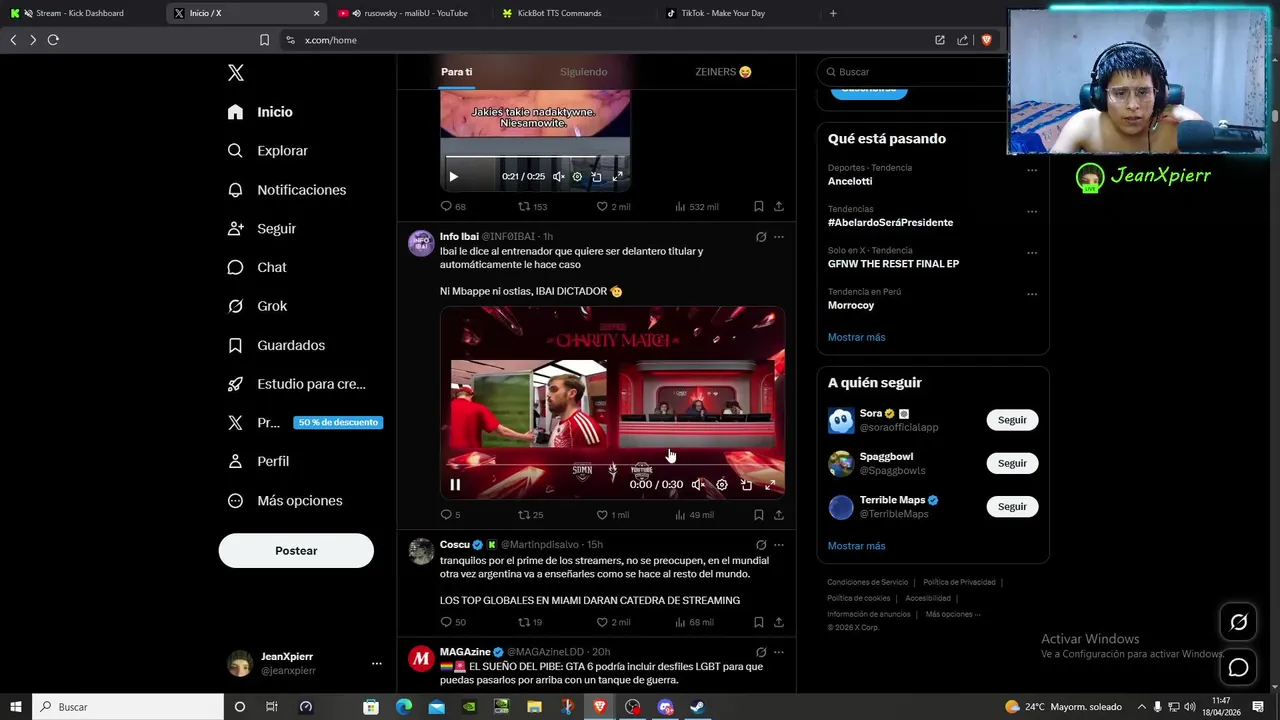Open the #AbelardoSeráPresidente trend options

coord(1032,211)
